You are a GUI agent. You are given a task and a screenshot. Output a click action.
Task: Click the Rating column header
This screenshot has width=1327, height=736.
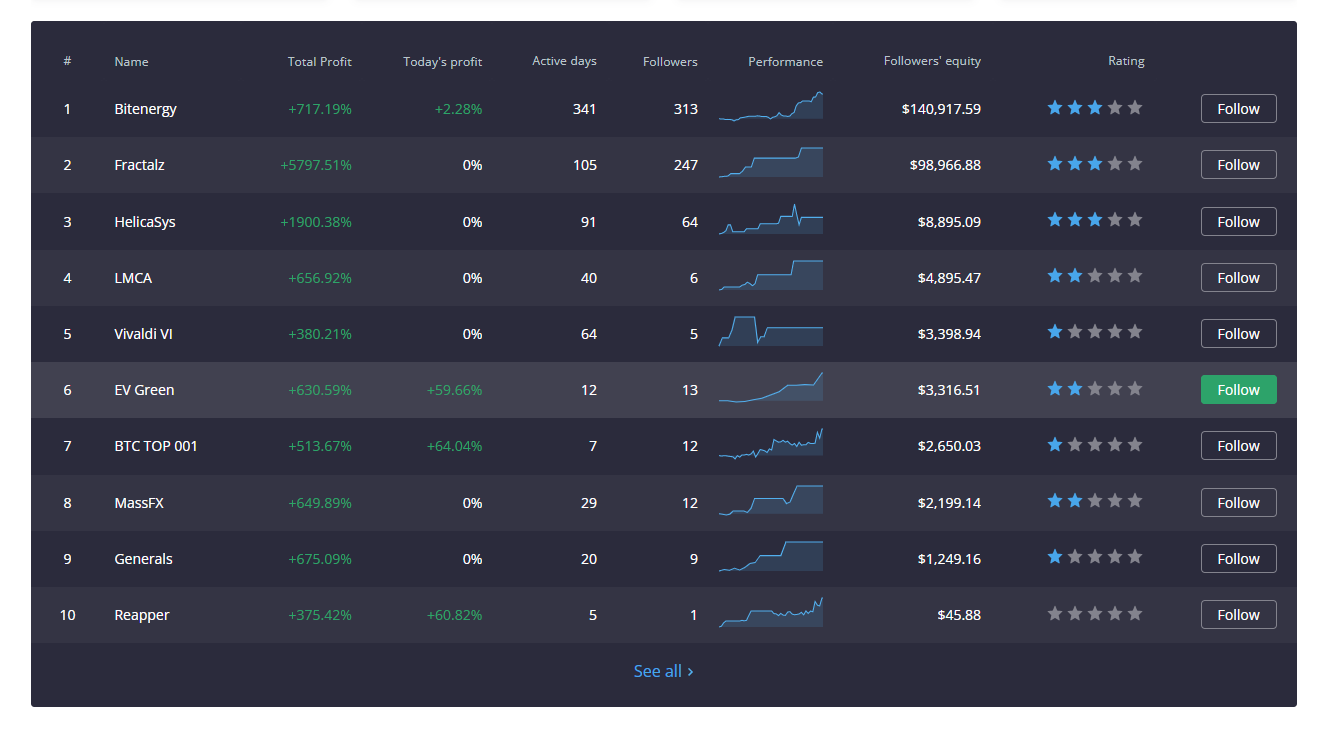pos(1126,61)
